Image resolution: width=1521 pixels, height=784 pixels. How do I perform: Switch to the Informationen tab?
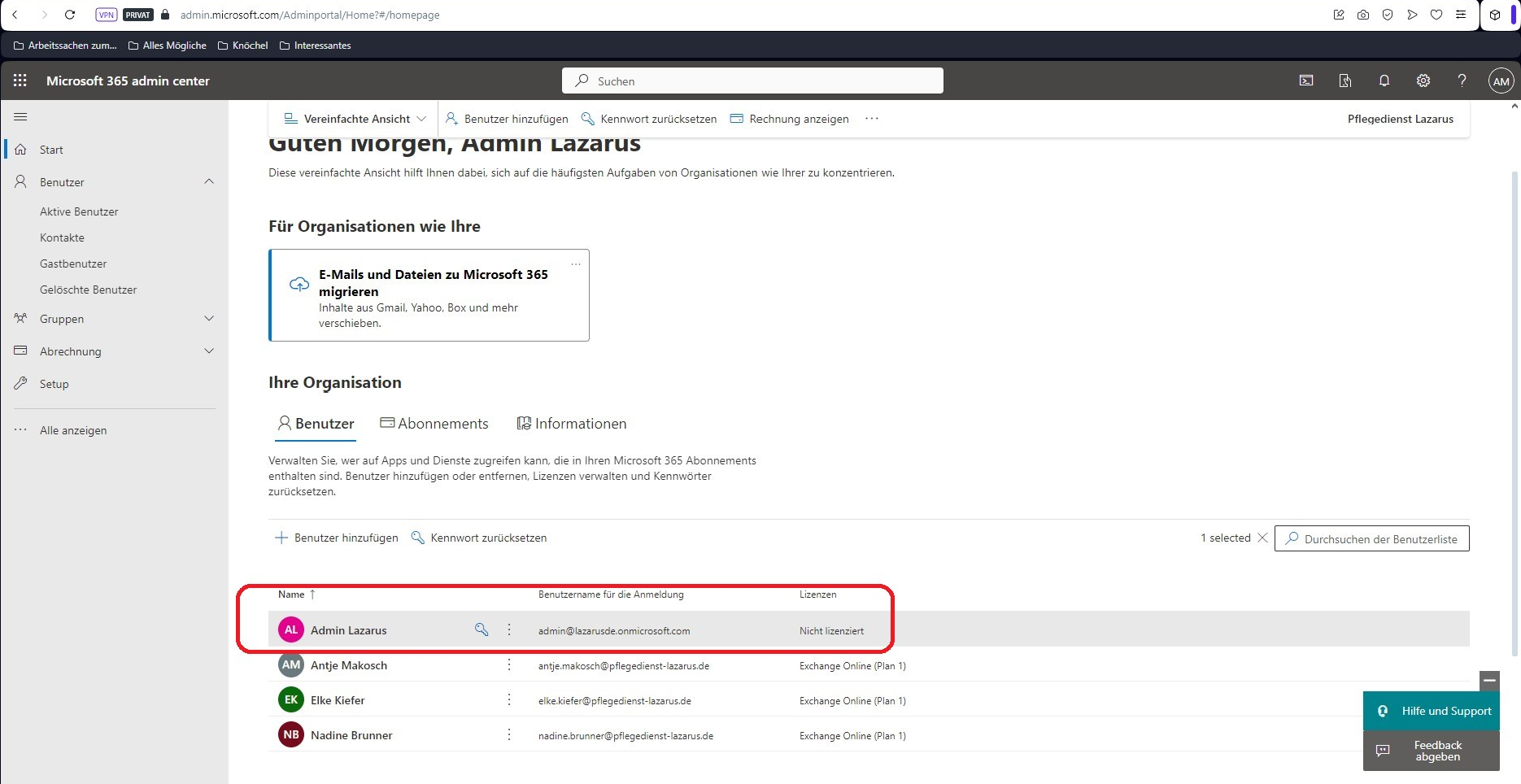pos(572,424)
